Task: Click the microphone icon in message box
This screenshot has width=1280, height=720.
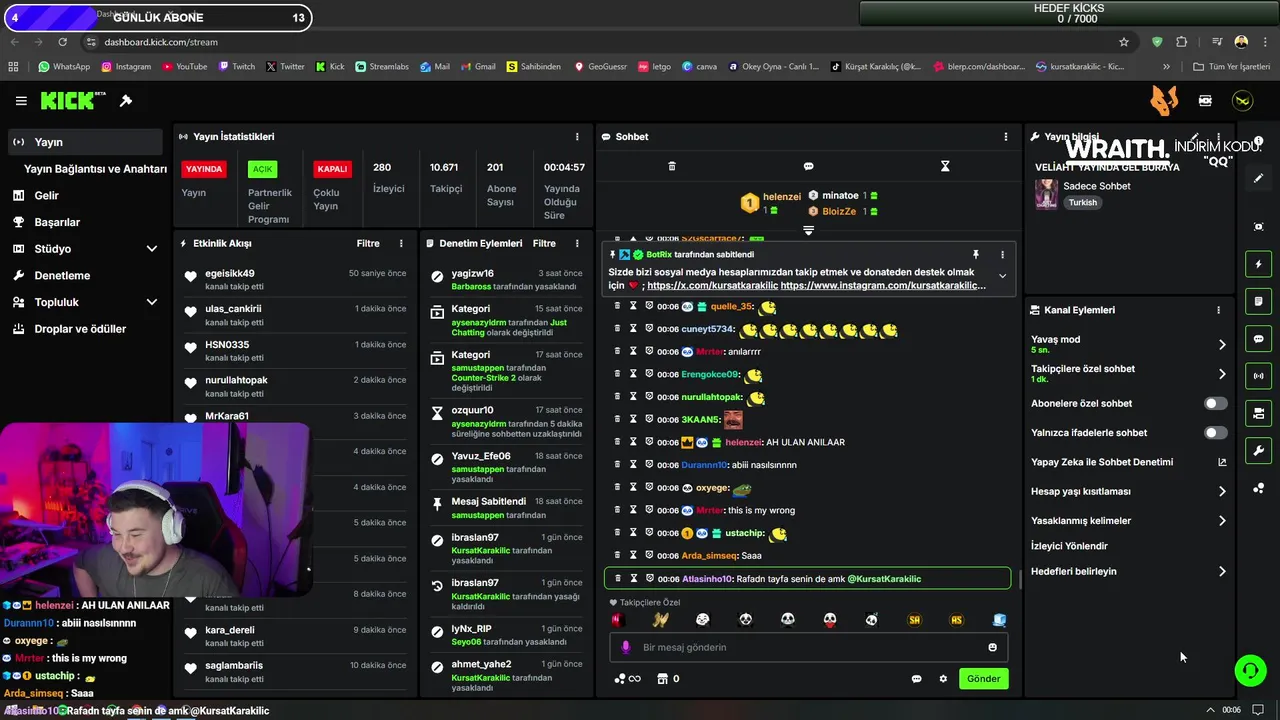Action: click(x=626, y=647)
